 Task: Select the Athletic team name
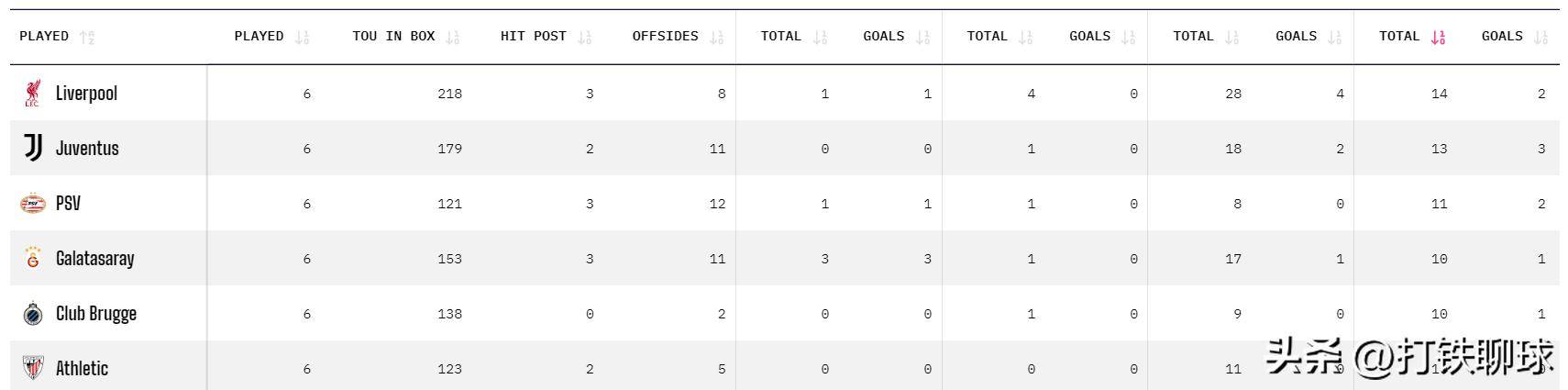point(82,368)
